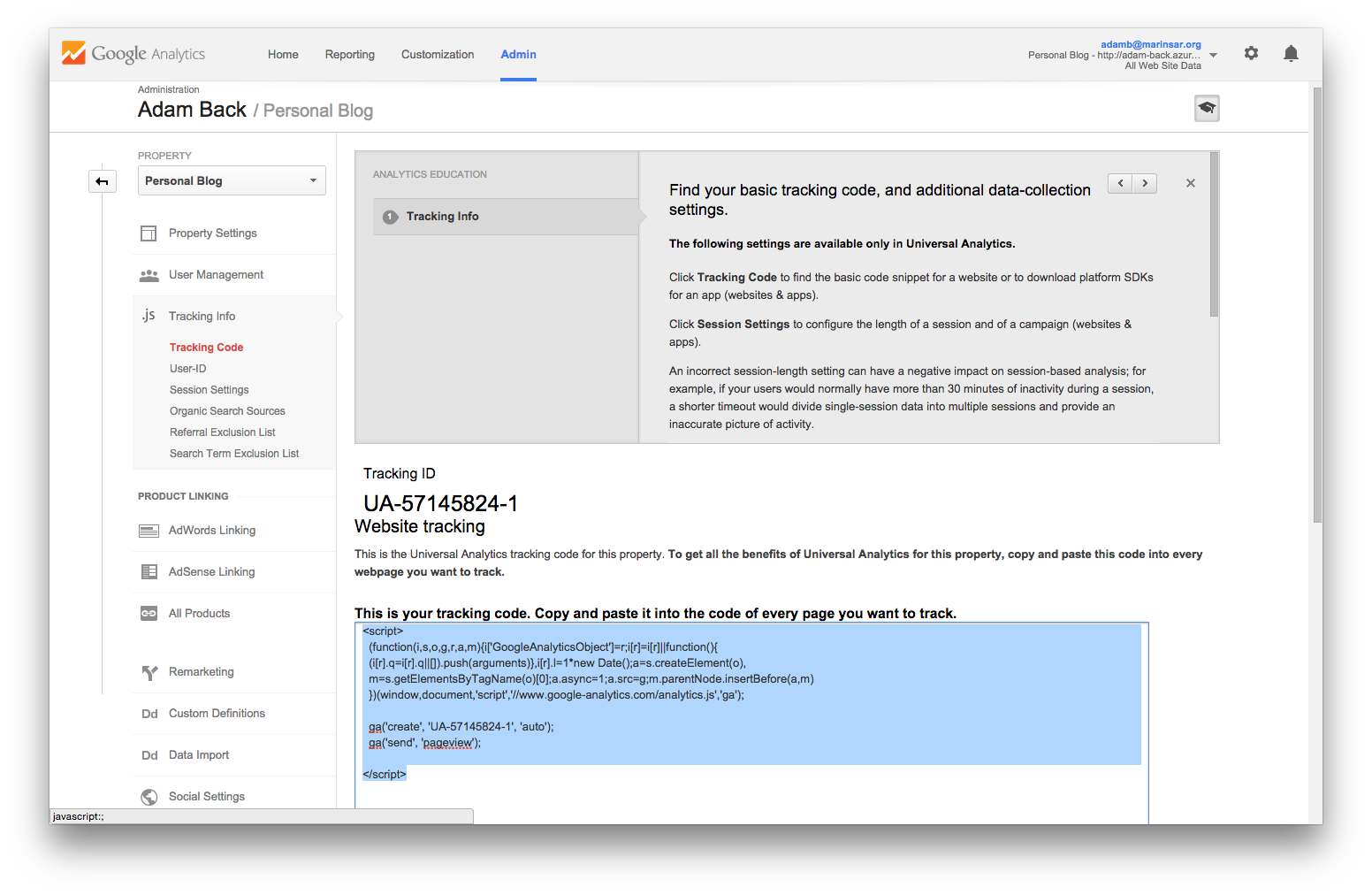Click the Tracking ID label
This screenshot has width=1372, height=895.
[400, 474]
